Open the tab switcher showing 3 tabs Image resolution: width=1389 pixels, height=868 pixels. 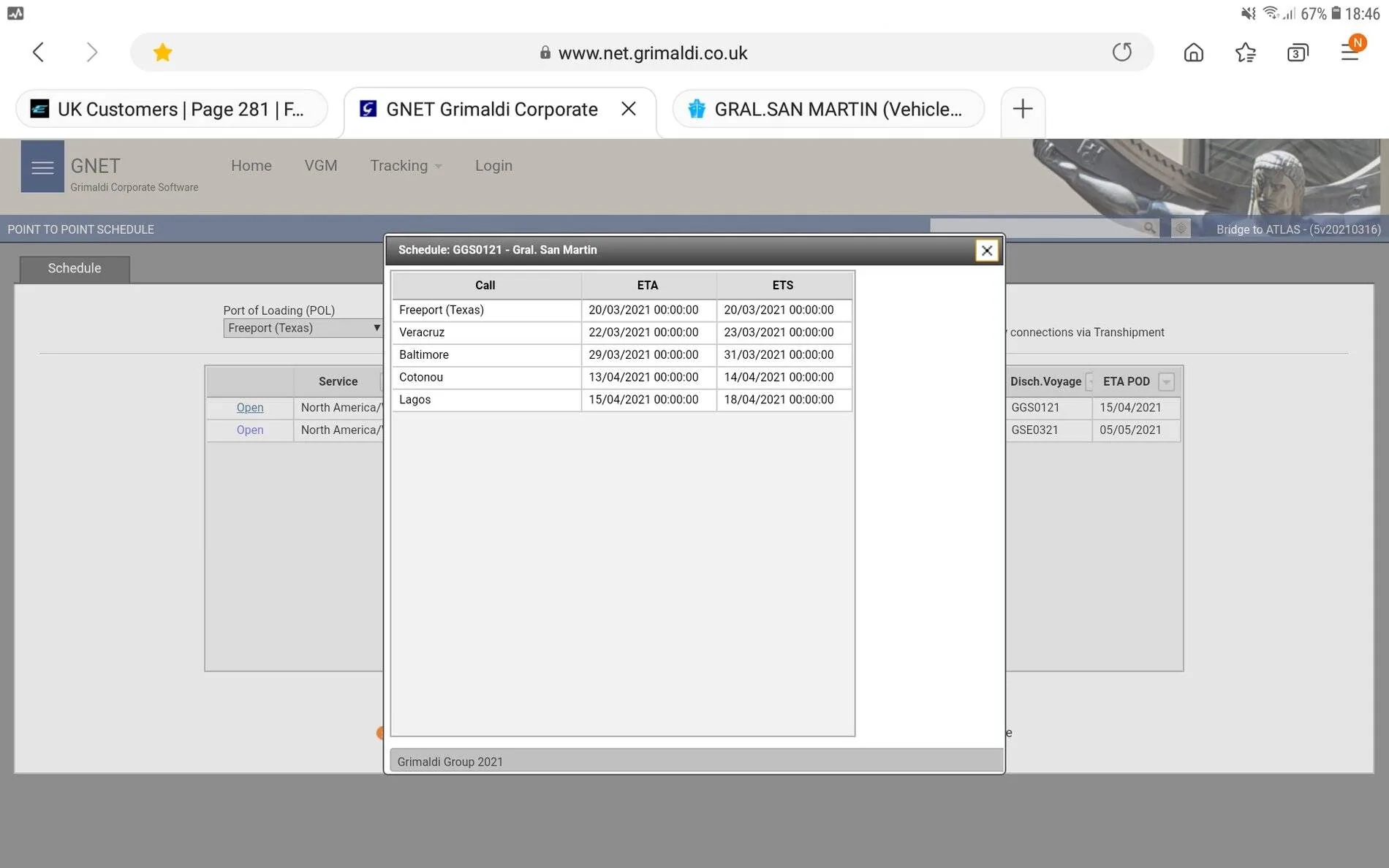(1298, 52)
